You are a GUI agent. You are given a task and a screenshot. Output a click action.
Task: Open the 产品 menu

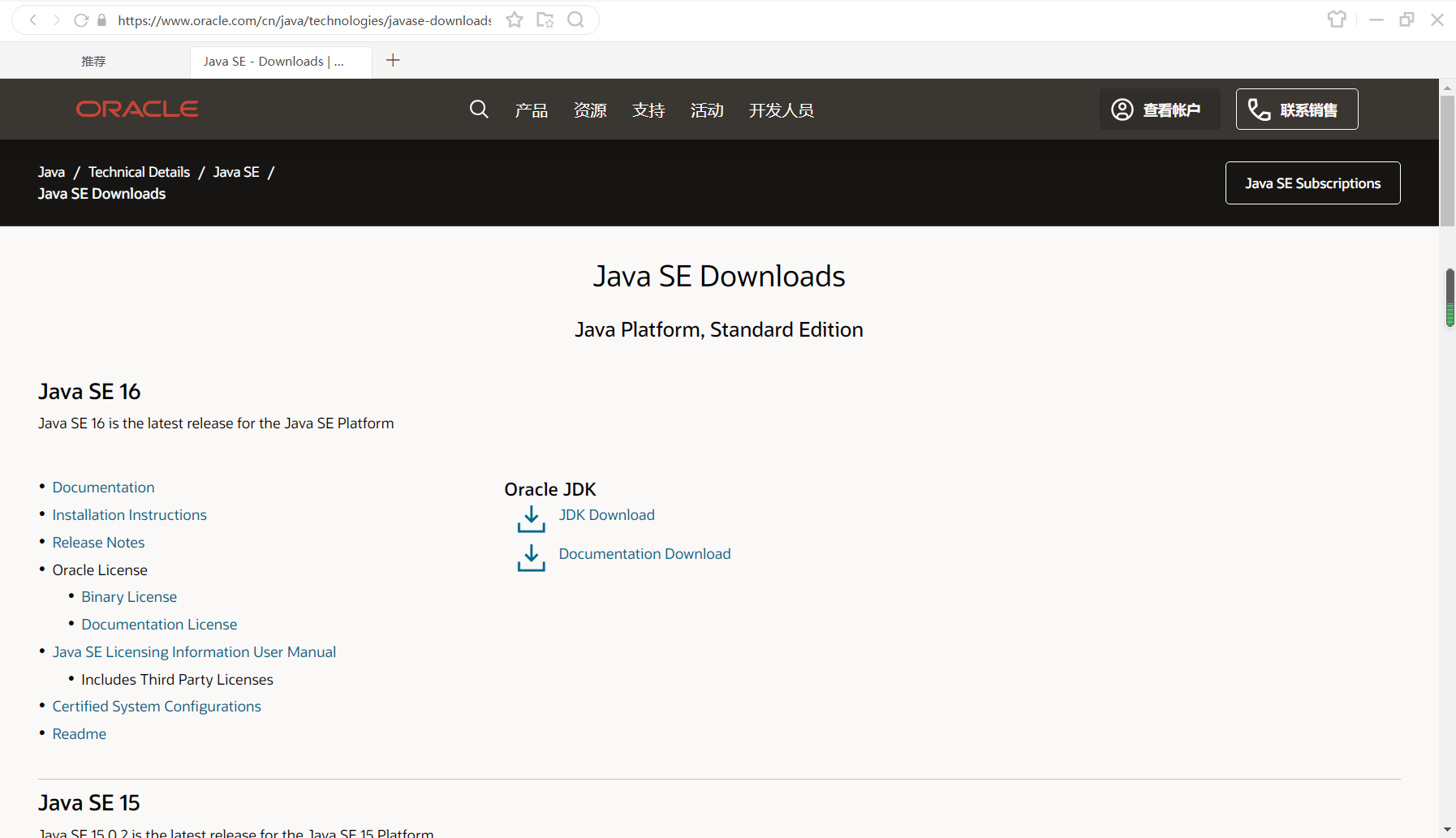click(532, 110)
